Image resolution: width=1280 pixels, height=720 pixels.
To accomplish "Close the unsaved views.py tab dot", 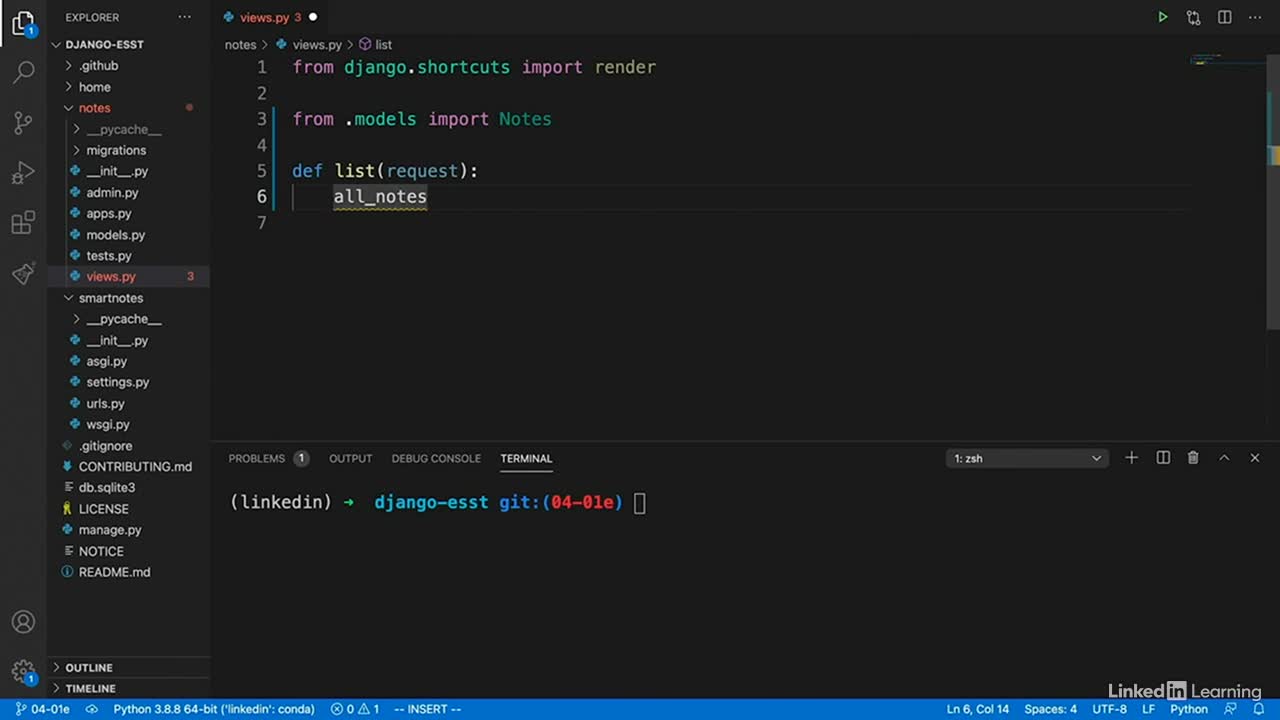I will click(x=313, y=17).
